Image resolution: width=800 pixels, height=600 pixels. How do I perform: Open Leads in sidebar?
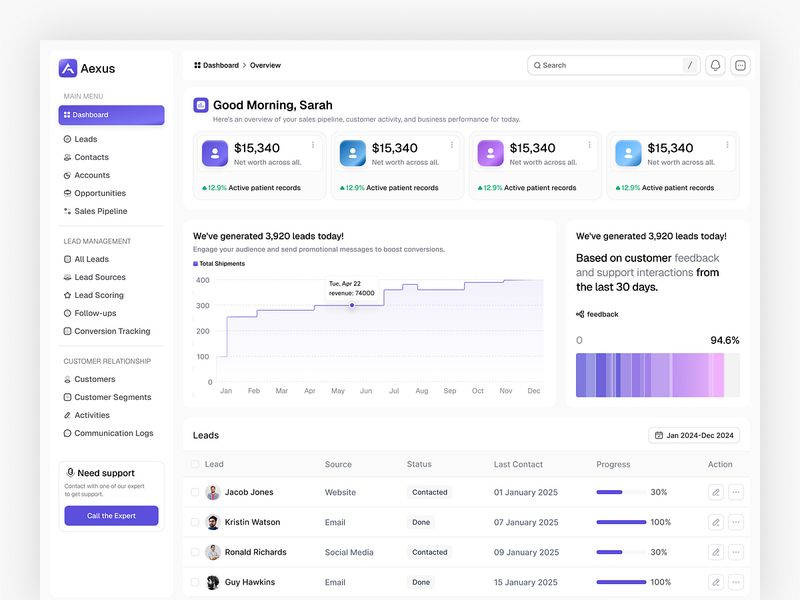tap(81, 139)
